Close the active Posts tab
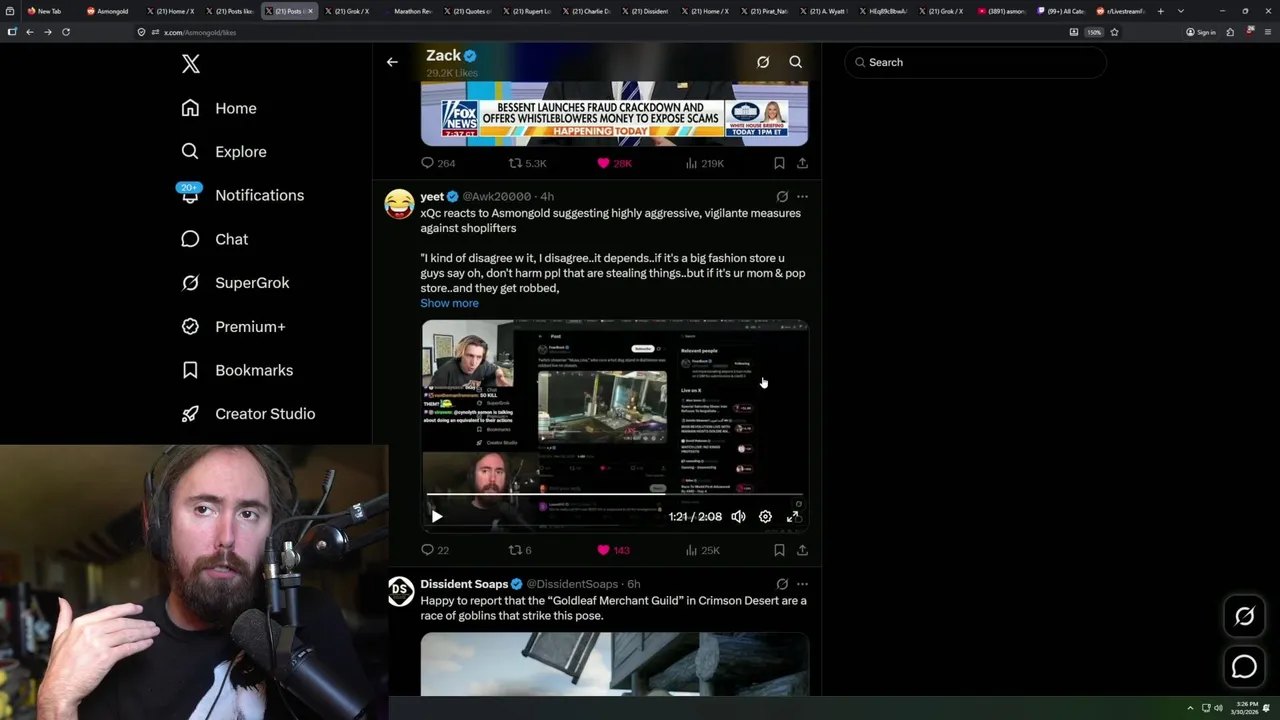 [311, 11]
